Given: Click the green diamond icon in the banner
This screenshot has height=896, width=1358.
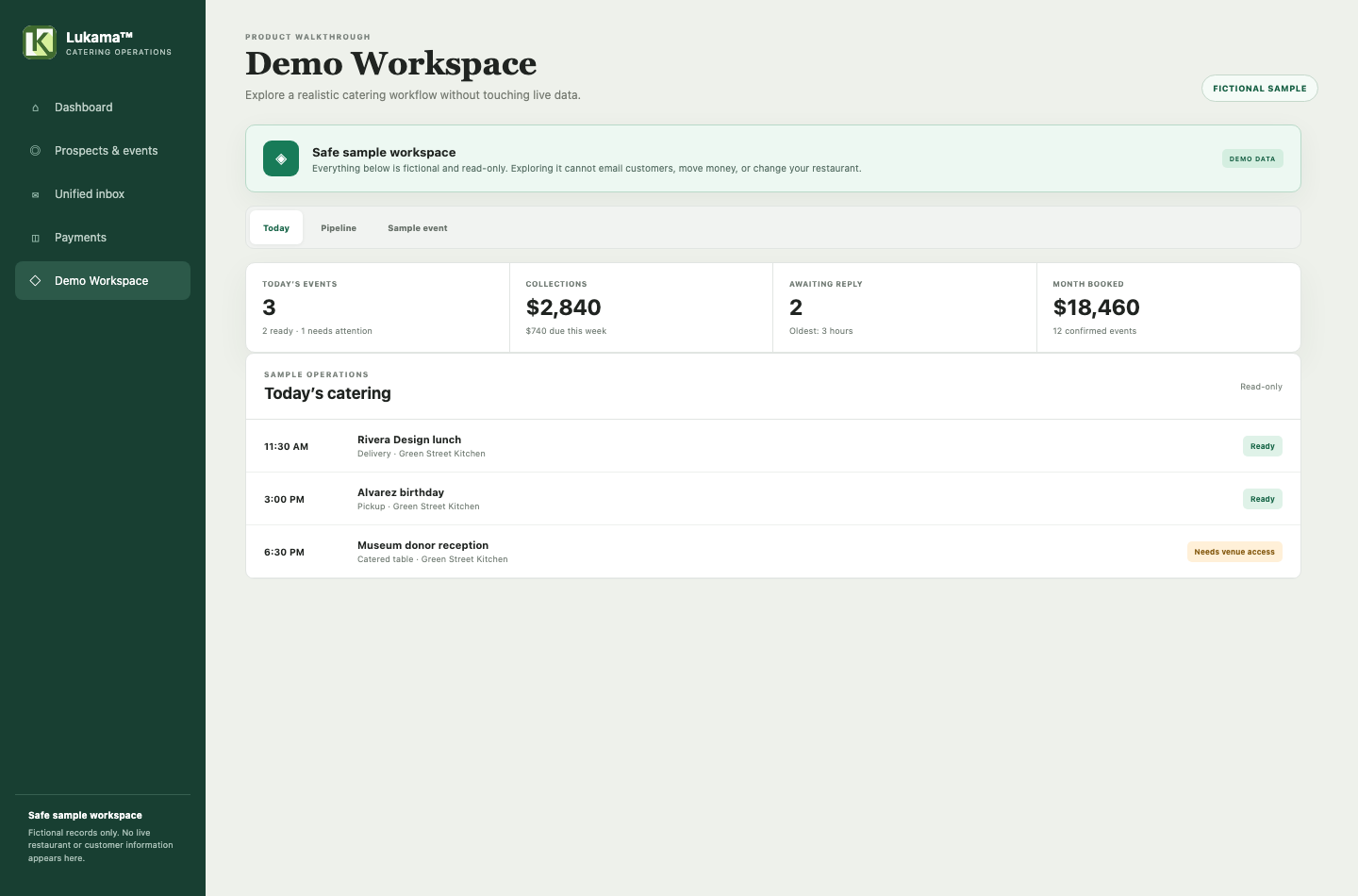Looking at the screenshot, I should point(281,158).
